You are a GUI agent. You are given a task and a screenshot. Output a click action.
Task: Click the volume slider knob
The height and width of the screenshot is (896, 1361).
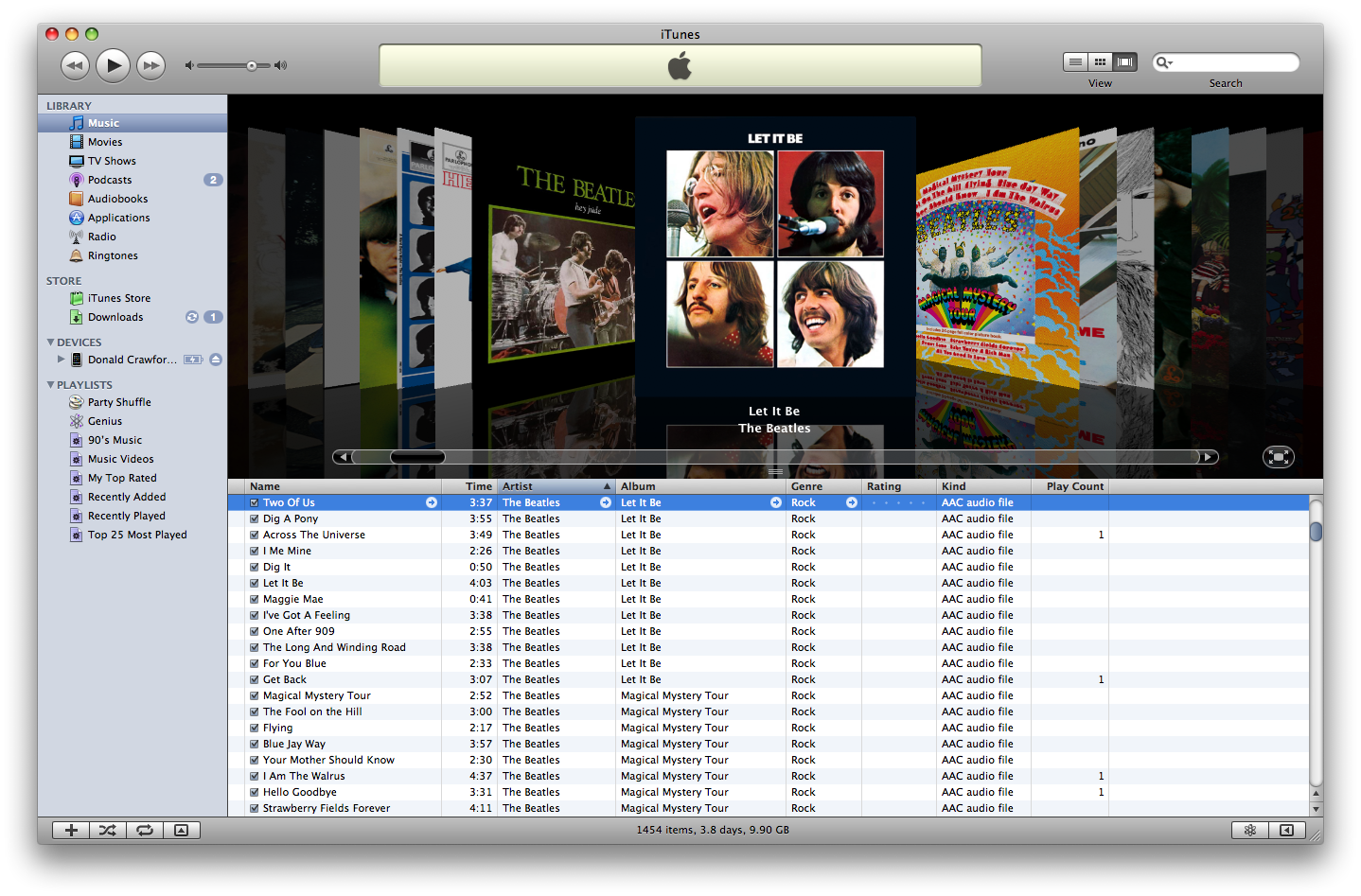click(252, 65)
